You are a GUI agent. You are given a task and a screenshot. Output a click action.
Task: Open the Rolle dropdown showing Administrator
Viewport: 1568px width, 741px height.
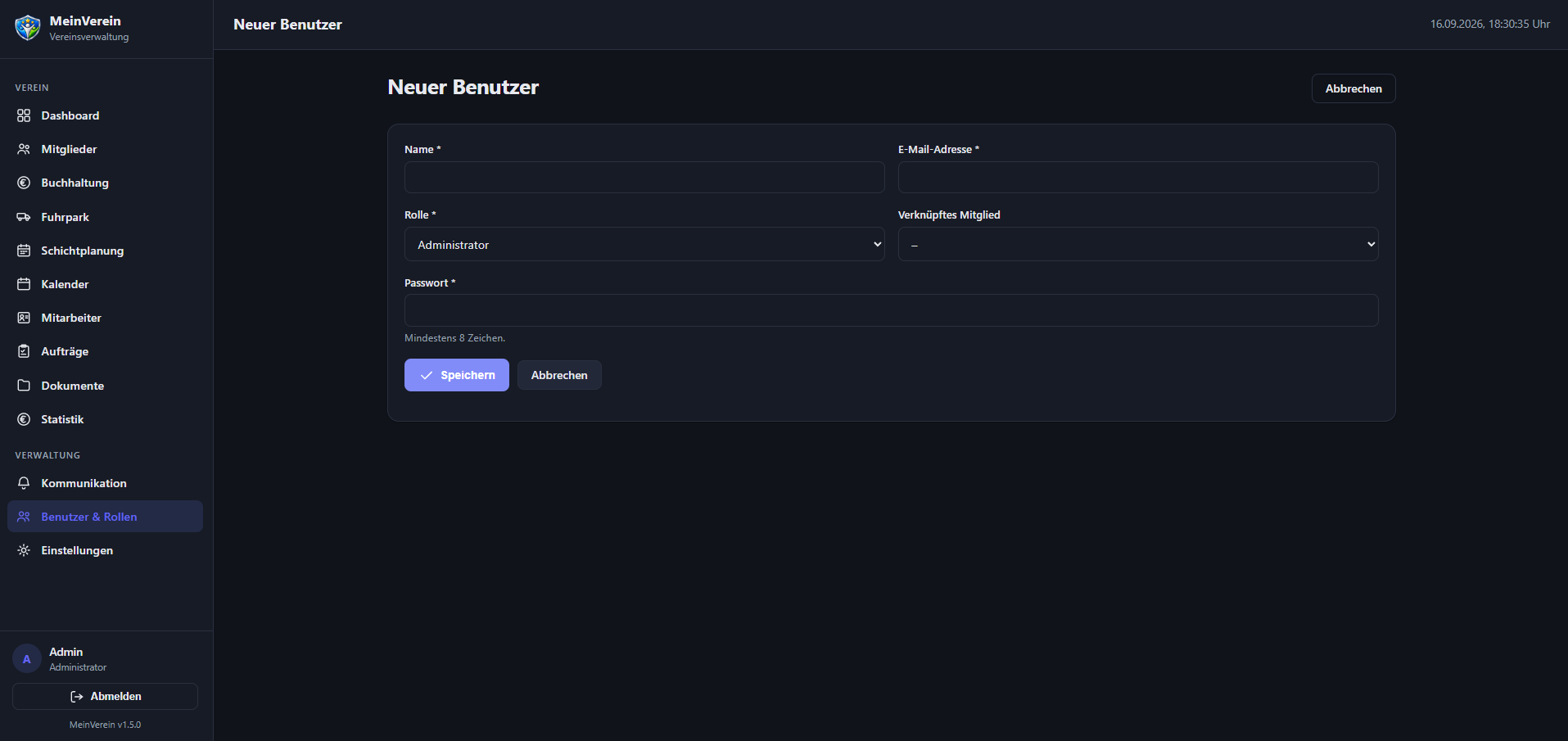coord(644,244)
